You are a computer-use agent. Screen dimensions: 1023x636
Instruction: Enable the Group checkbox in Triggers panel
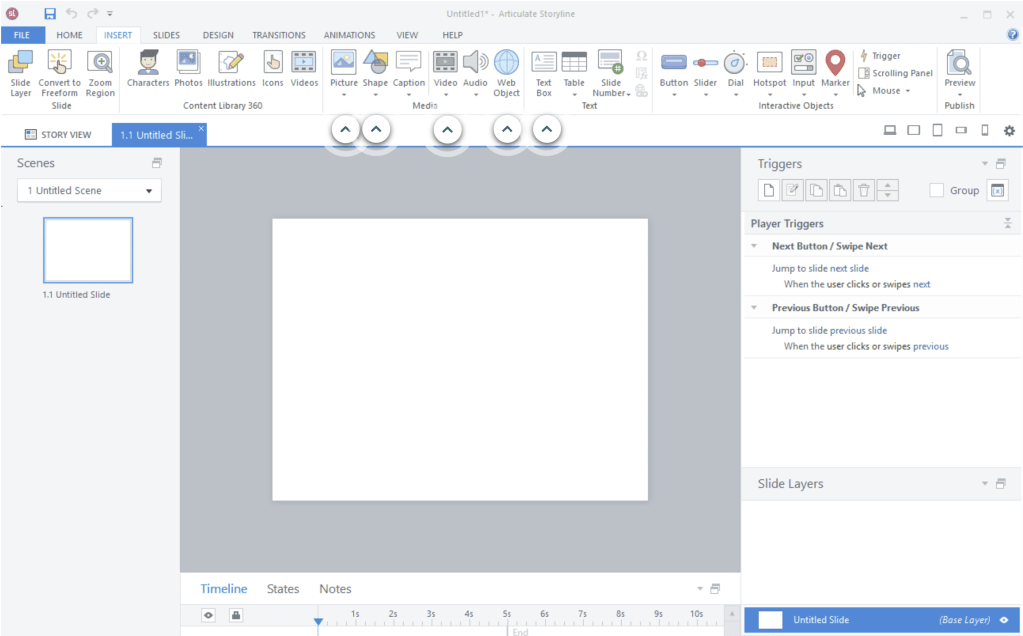coord(937,190)
